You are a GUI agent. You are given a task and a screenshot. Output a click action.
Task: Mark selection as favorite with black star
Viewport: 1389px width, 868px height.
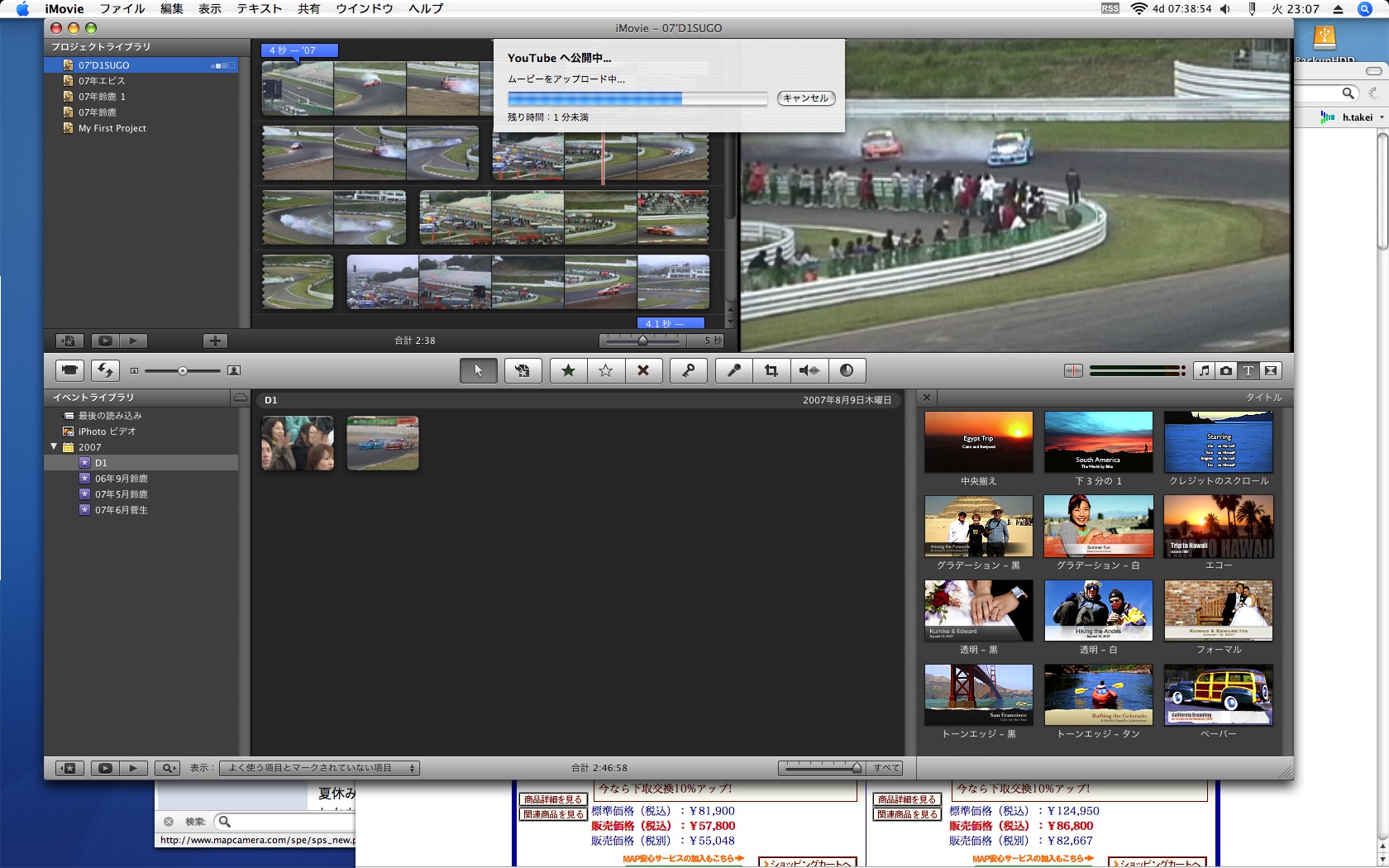pos(568,370)
